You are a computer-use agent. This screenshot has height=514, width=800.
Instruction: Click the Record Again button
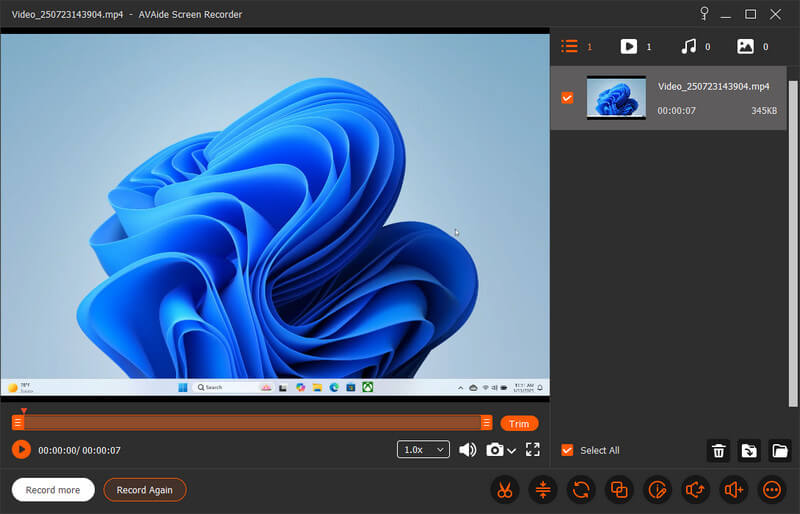pyautogui.click(x=144, y=490)
